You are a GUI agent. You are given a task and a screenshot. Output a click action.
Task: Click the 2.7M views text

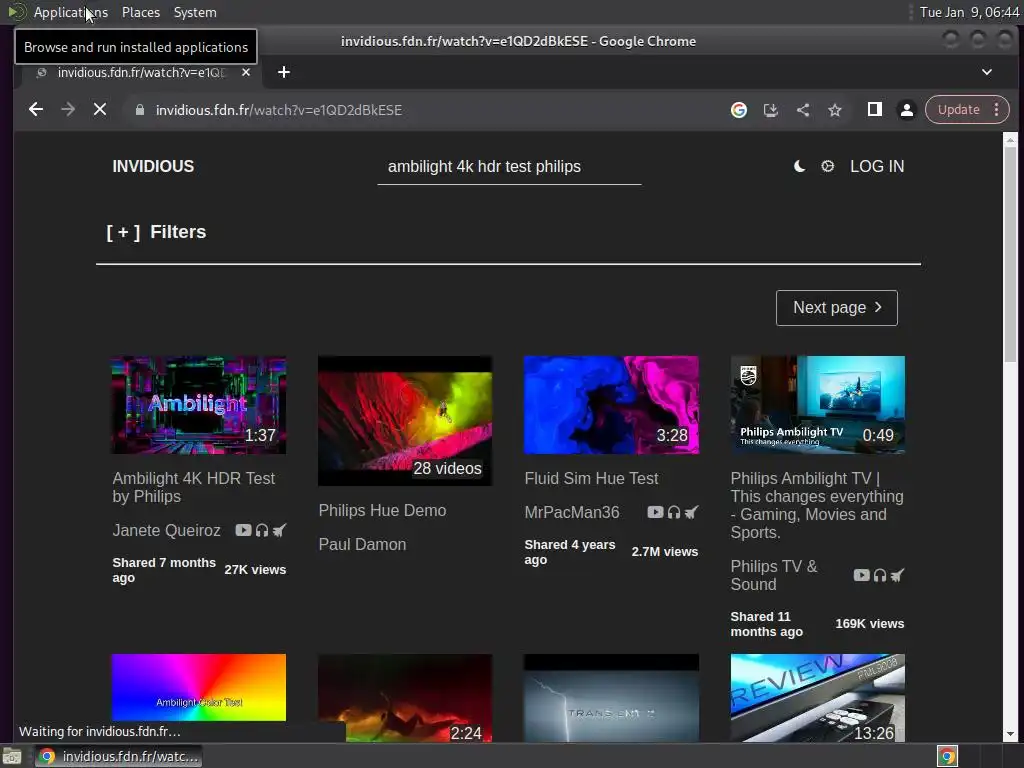click(665, 552)
